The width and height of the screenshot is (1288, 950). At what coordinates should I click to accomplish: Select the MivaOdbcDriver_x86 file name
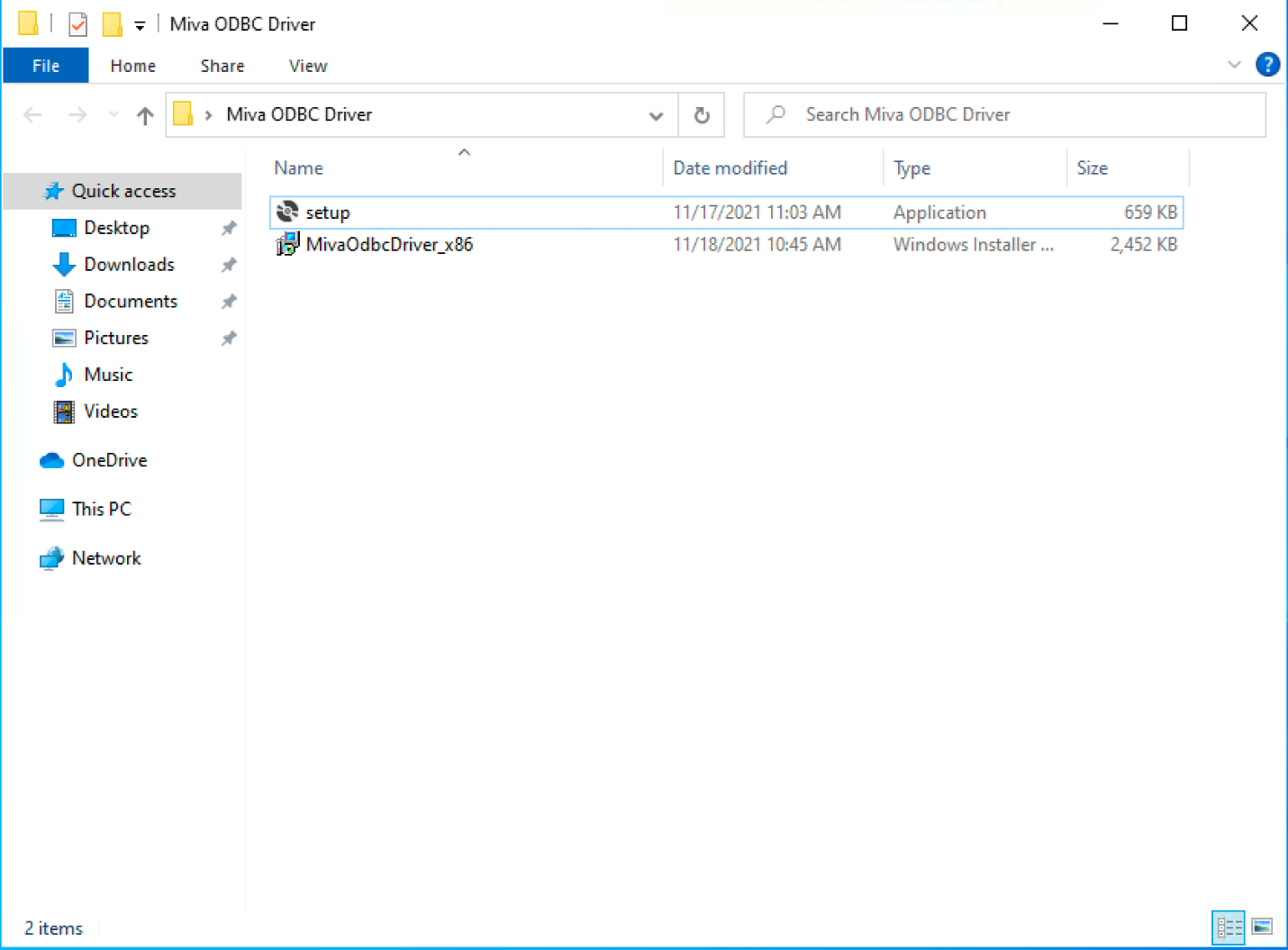[389, 244]
